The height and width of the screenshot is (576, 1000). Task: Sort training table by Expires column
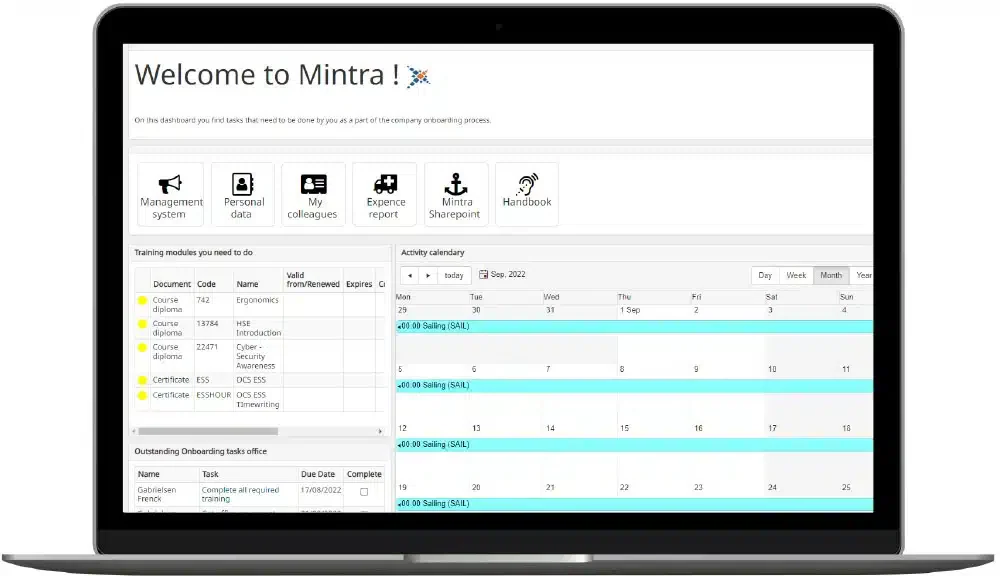click(359, 284)
